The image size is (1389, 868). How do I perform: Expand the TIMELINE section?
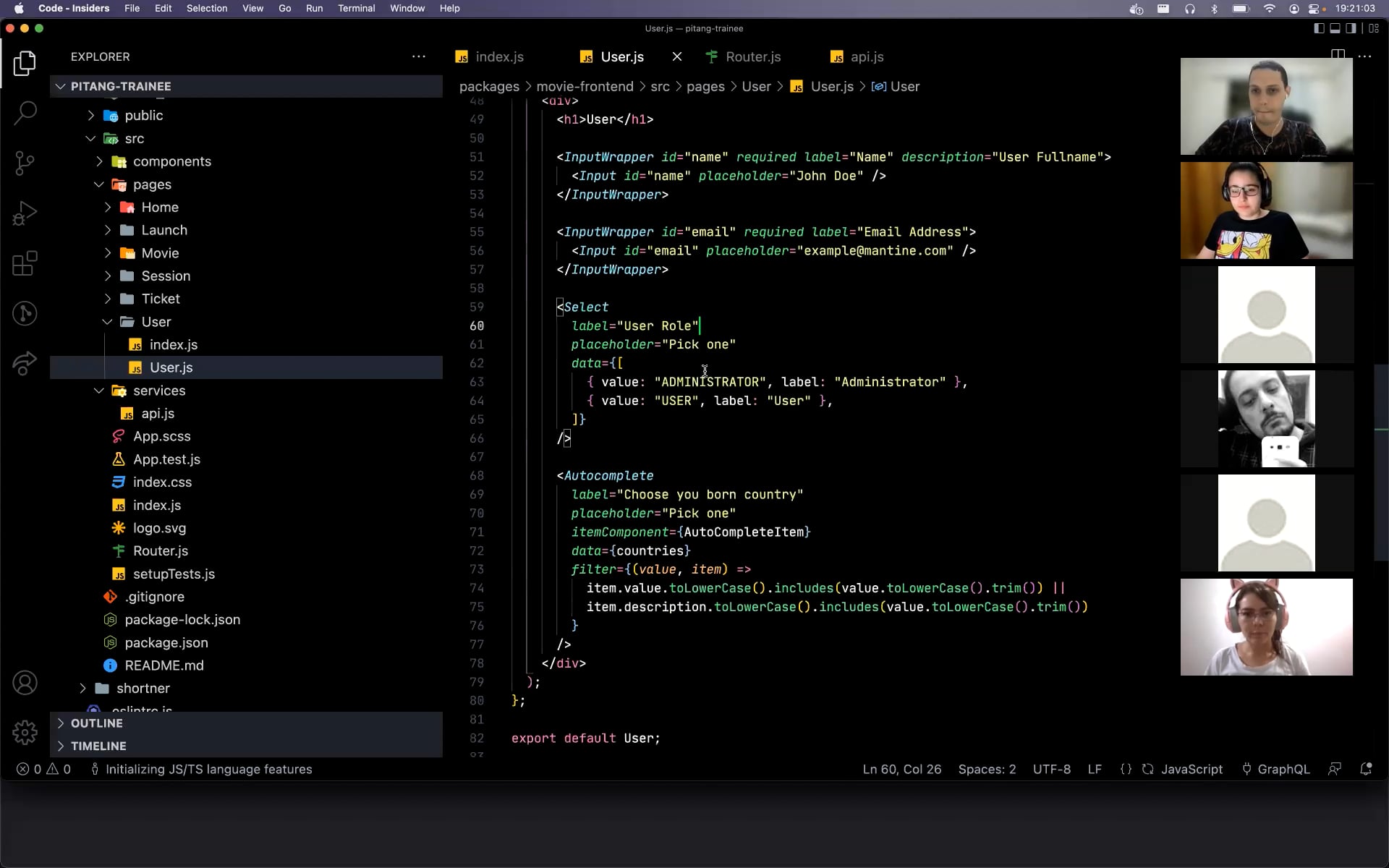click(246, 746)
